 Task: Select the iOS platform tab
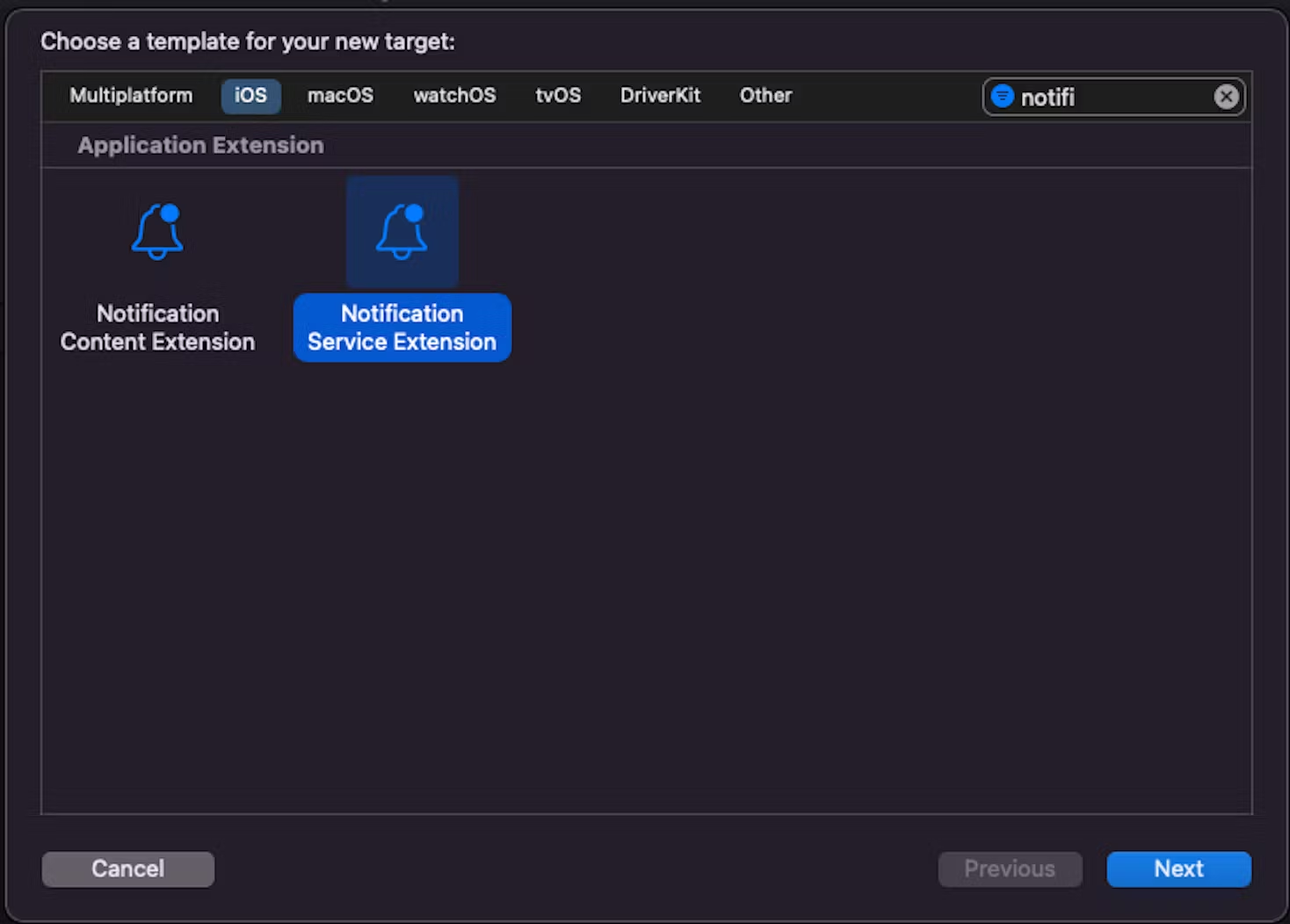click(250, 96)
